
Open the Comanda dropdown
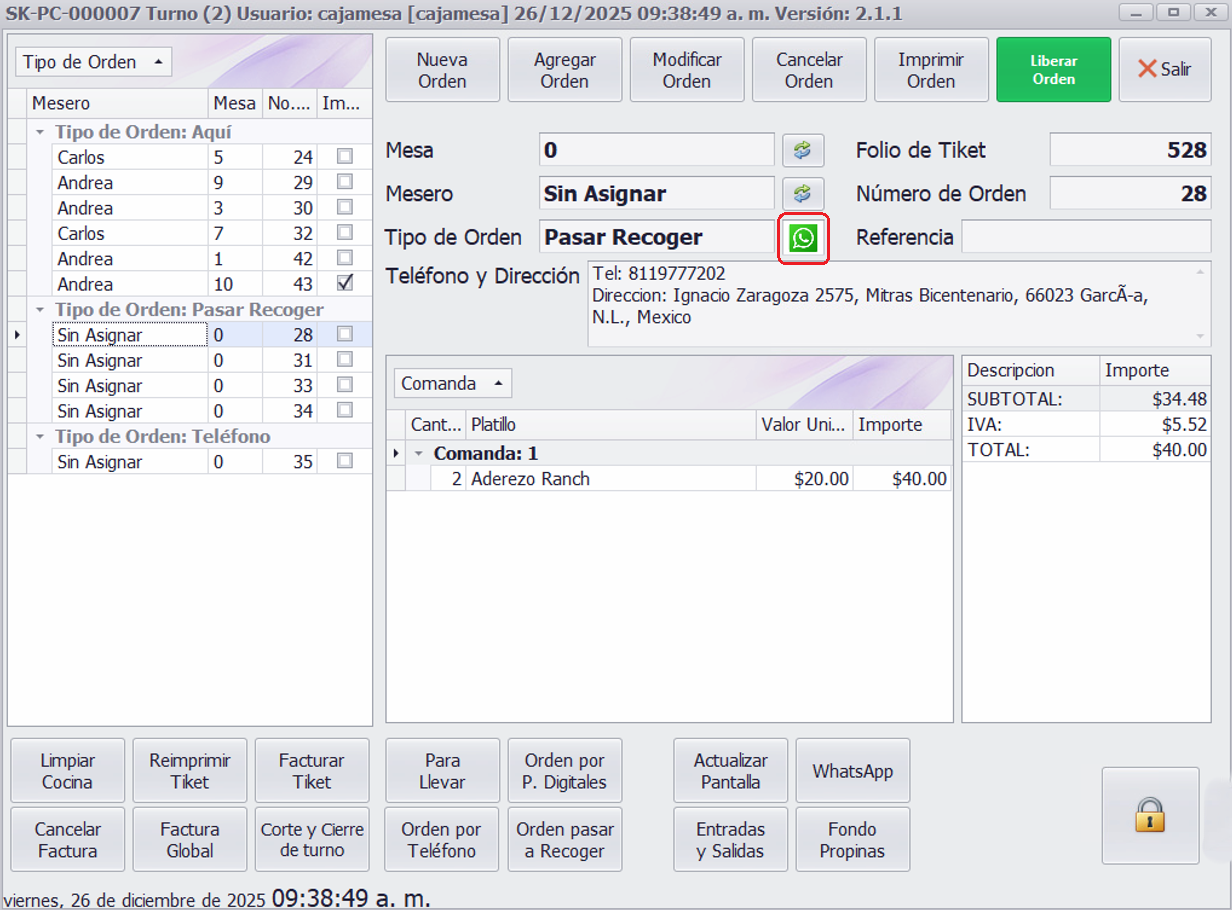(x=453, y=384)
